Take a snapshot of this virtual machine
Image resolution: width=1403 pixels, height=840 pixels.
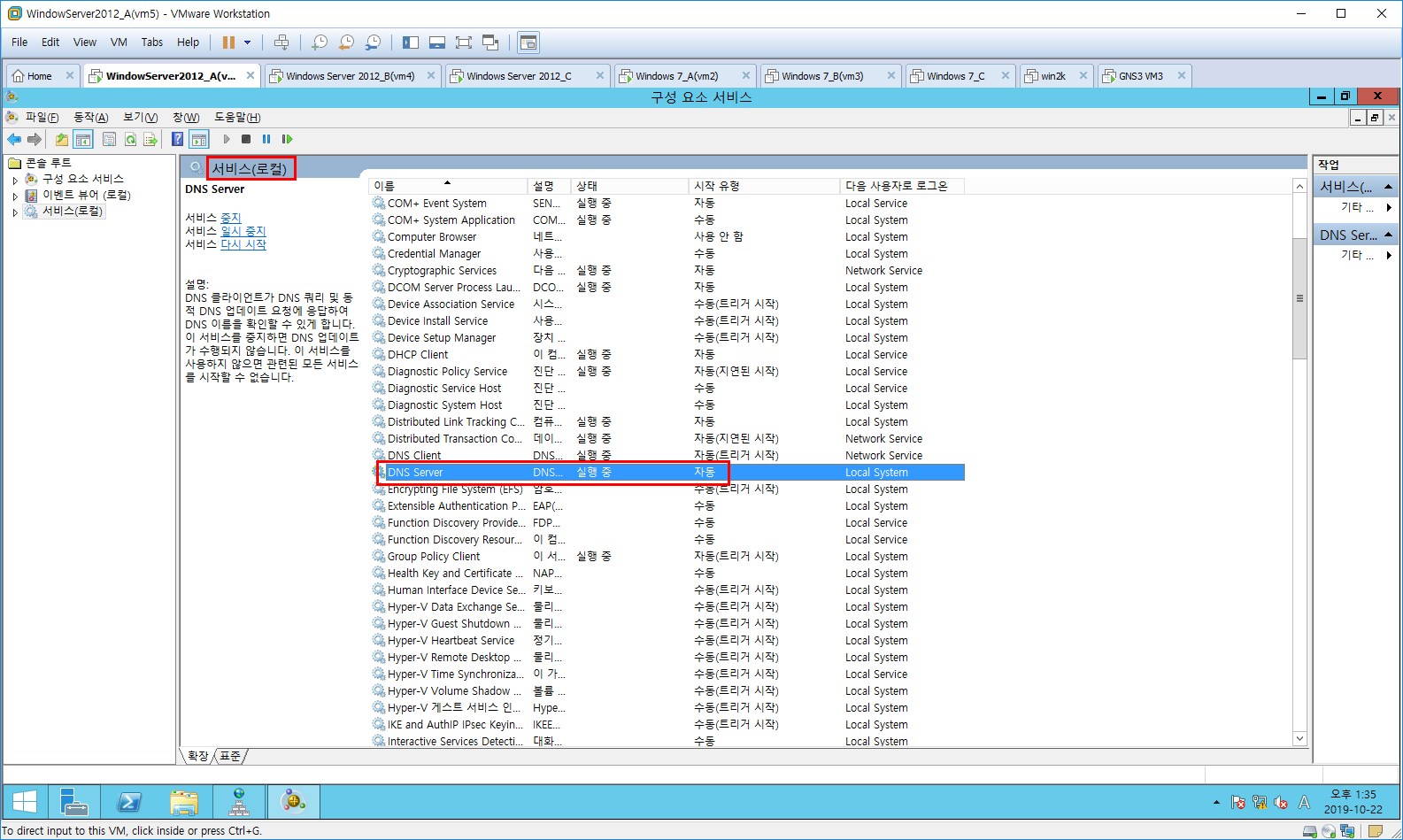(x=320, y=42)
